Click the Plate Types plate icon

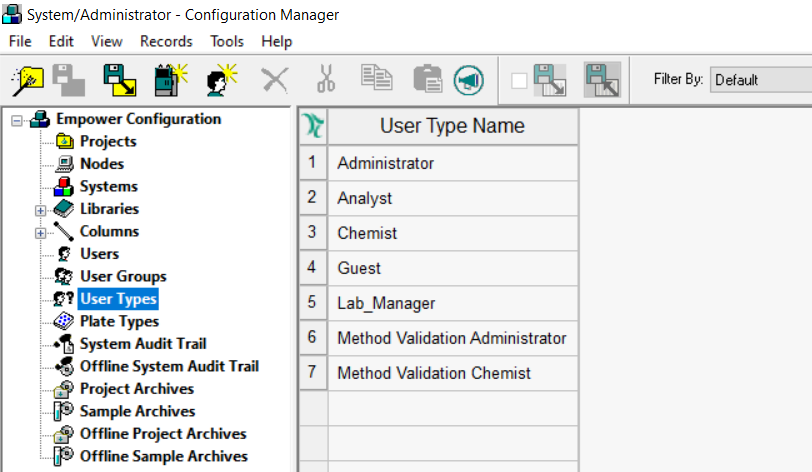tap(64, 321)
